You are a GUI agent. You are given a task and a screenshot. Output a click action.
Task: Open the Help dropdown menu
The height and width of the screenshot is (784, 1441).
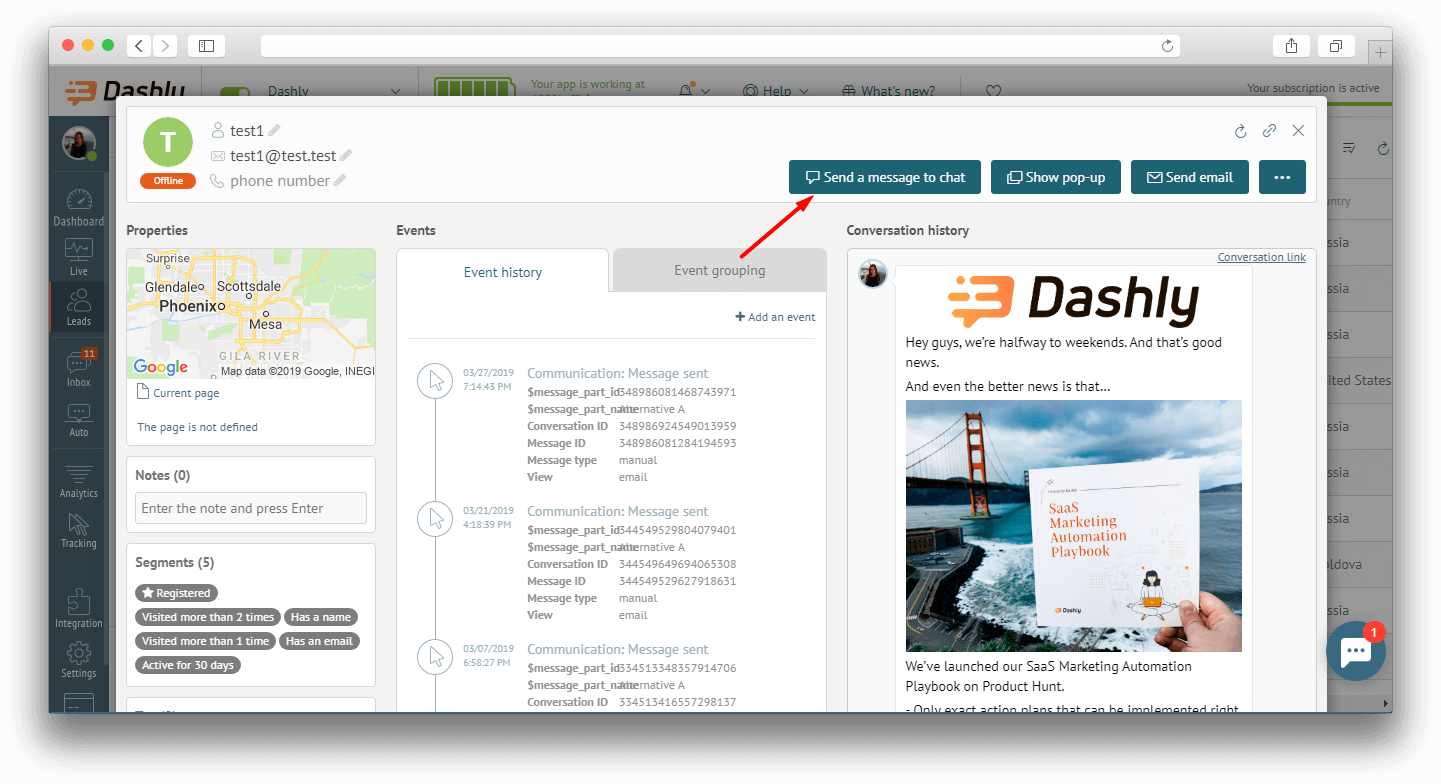click(776, 91)
